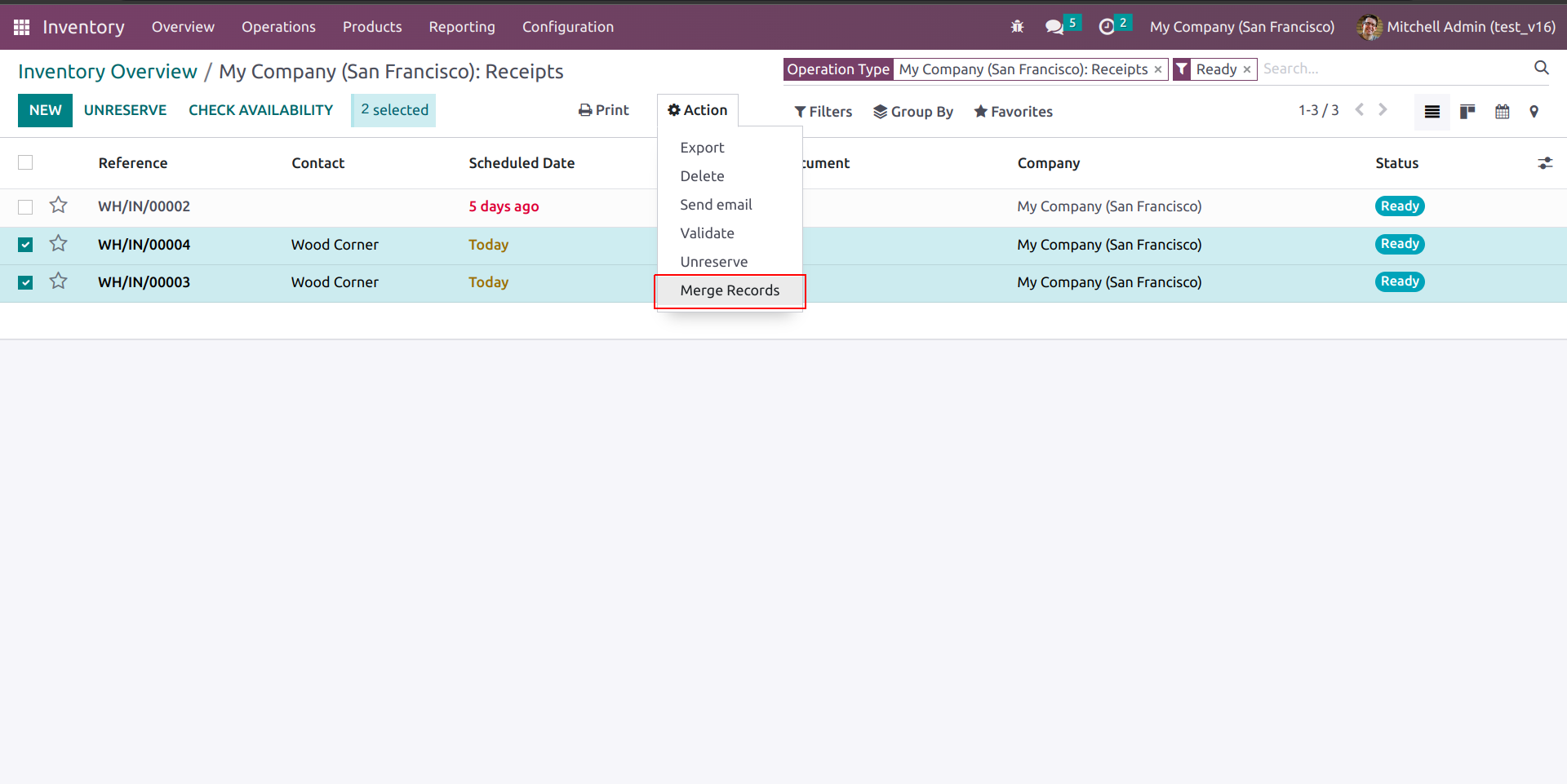Image resolution: width=1567 pixels, height=784 pixels.
Task: Expand the Filters dropdown
Action: [823, 112]
